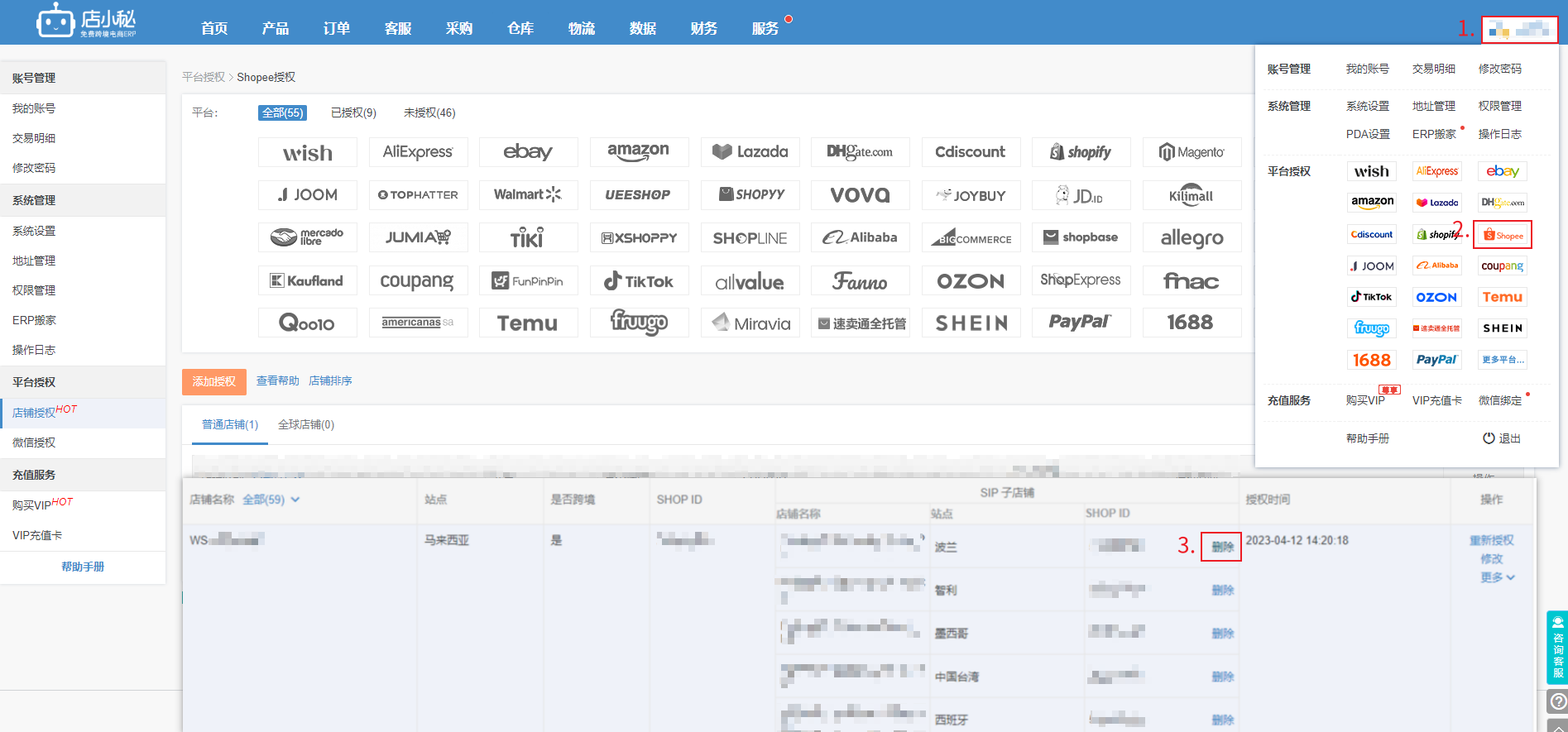Select the JUMIA platform tile
Image resolution: width=1568 pixels, height=732 pixels.
[418, 237]
